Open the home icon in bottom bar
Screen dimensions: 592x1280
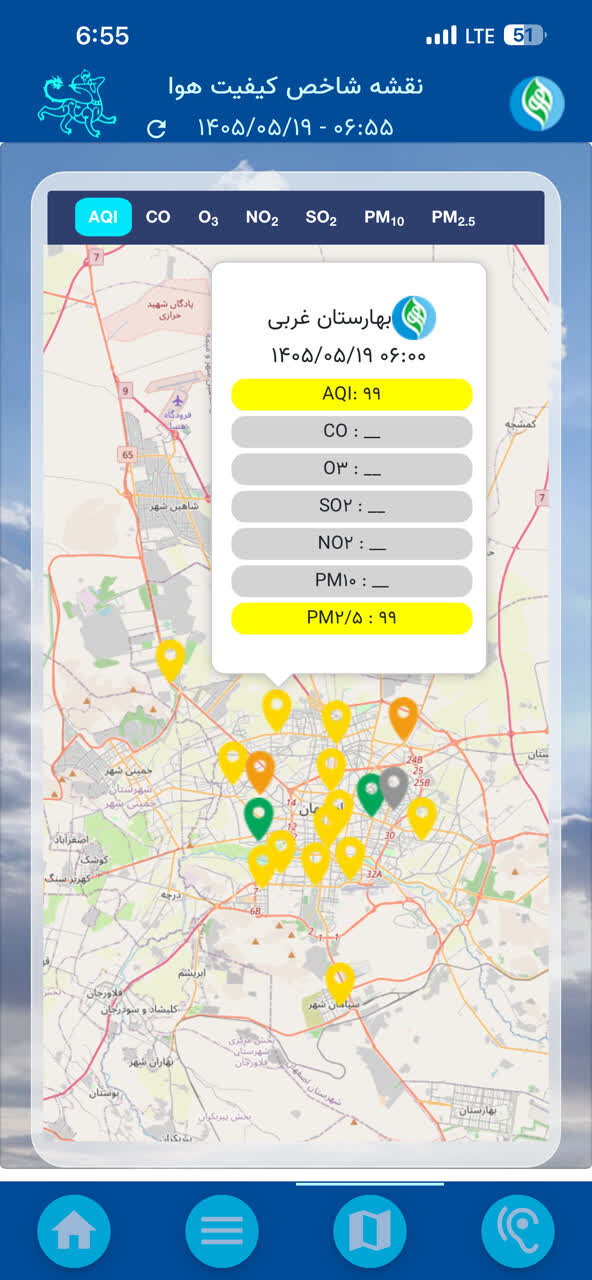click(74, 1231)
